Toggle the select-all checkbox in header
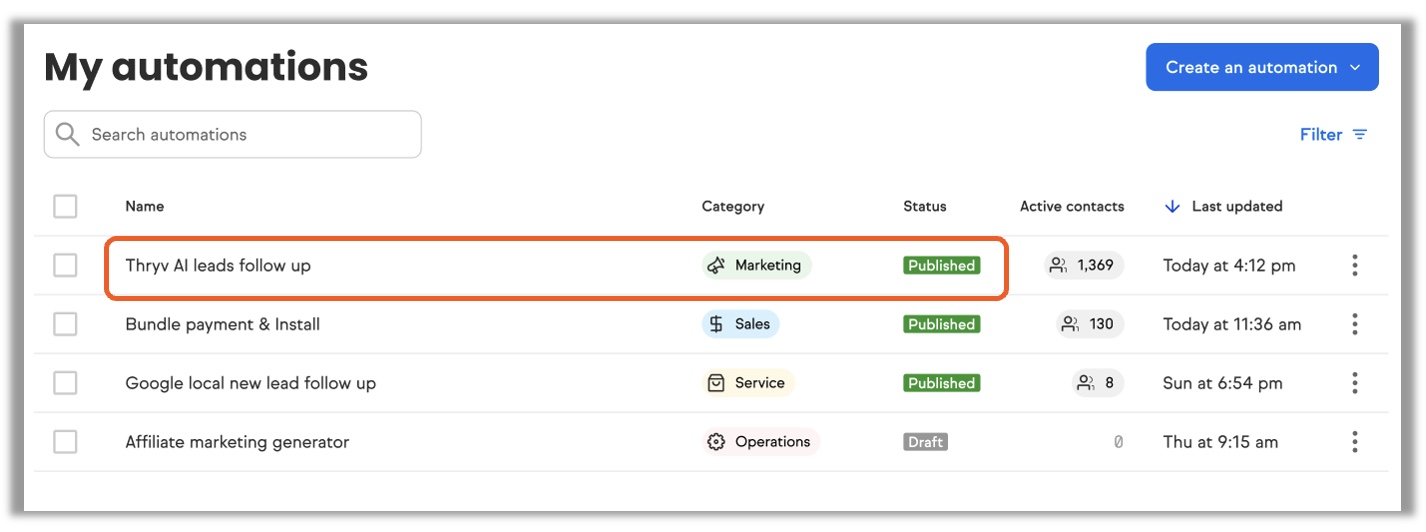The width and height of the screenshot is (1426, 532). click(65, 206)
